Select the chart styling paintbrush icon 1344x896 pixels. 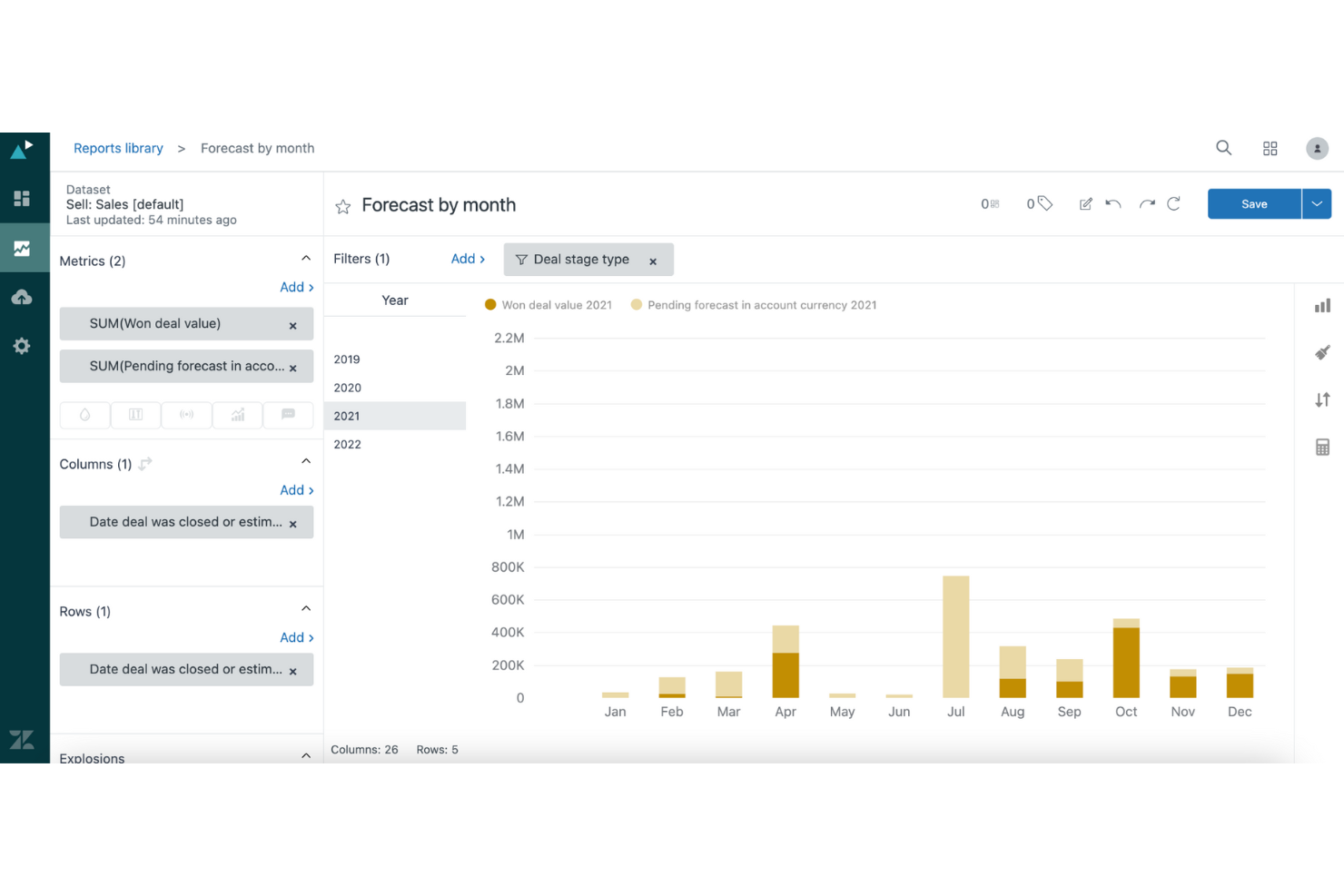1322,352
